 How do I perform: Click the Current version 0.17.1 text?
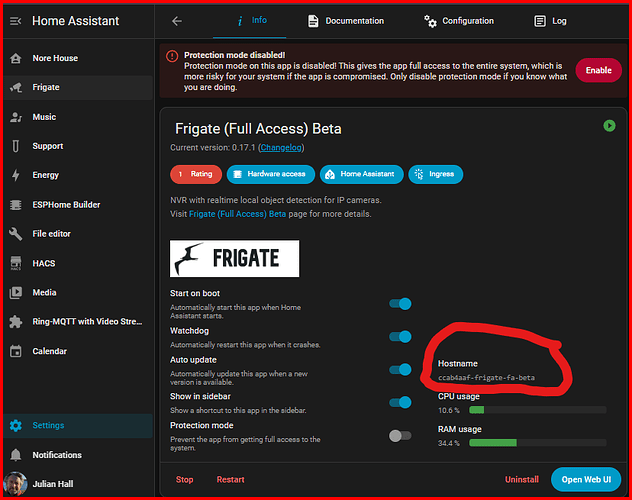212,148
